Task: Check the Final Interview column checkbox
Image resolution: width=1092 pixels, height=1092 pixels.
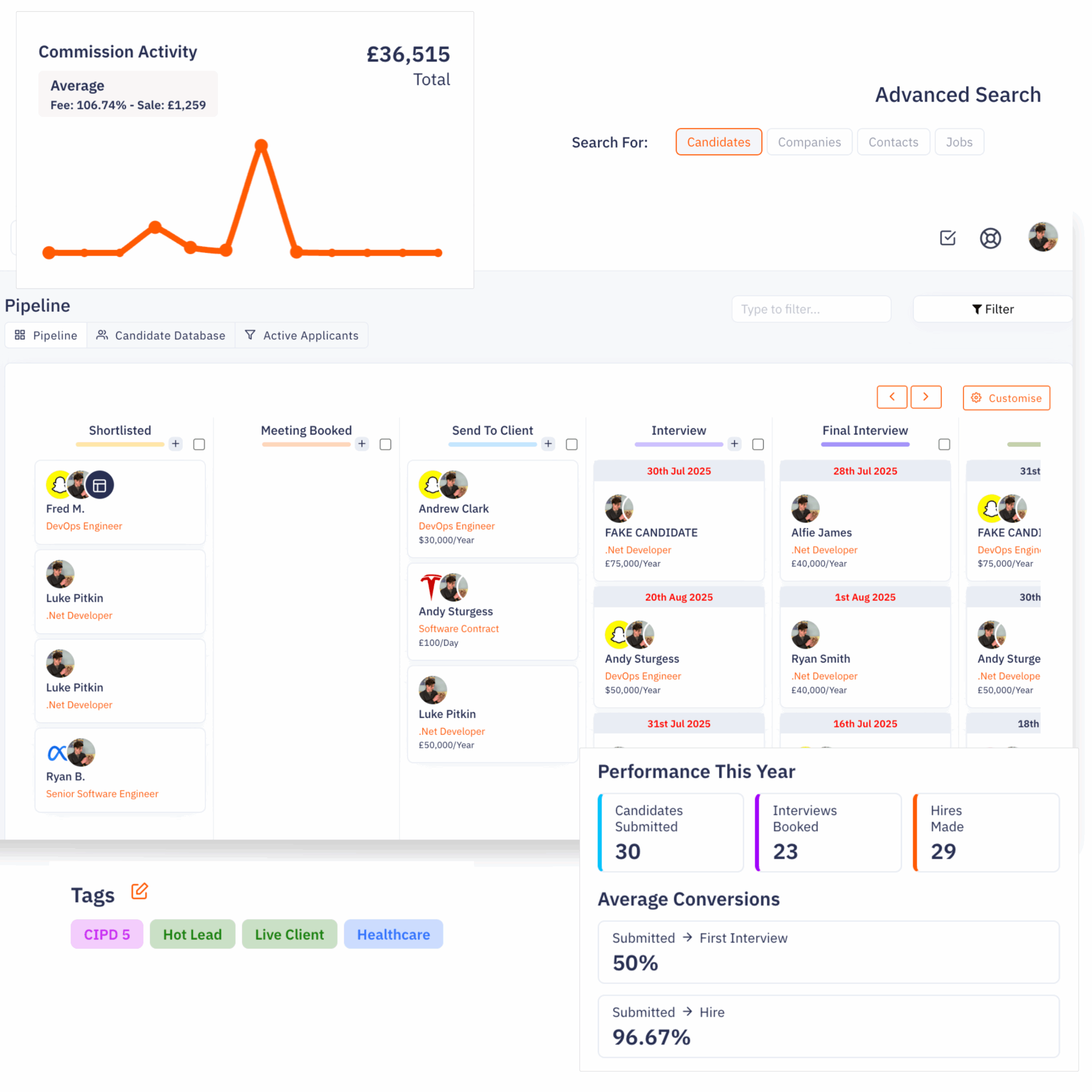Action: click(x=944, y=444)
